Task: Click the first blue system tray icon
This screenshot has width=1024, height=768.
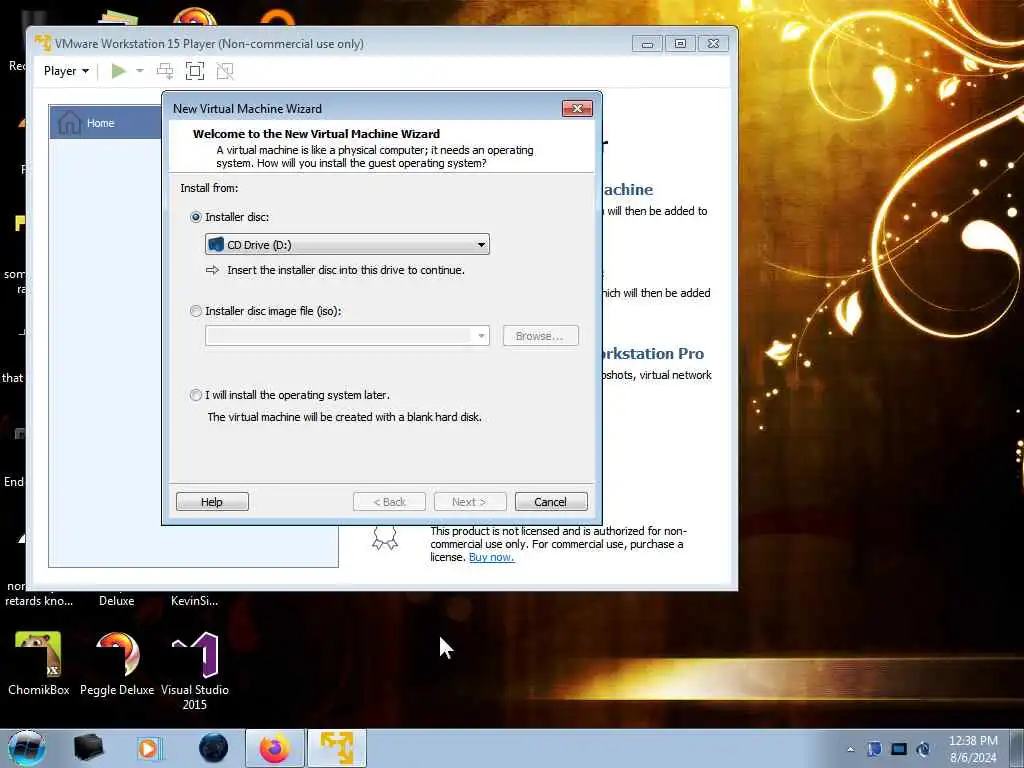Action: [x=874, y=749]
